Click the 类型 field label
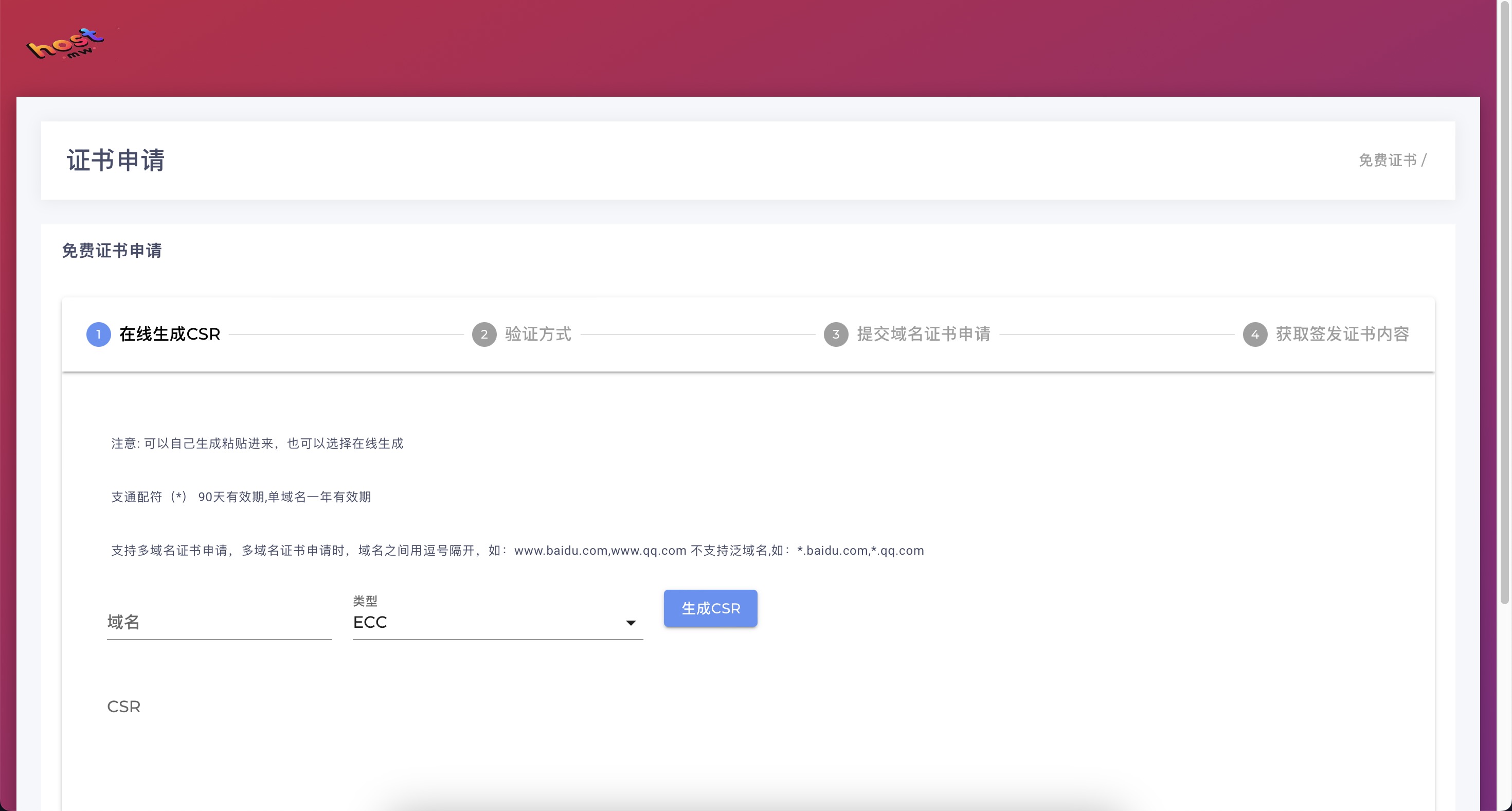The width and height of the screenshot is (1512, 811). 365,601
